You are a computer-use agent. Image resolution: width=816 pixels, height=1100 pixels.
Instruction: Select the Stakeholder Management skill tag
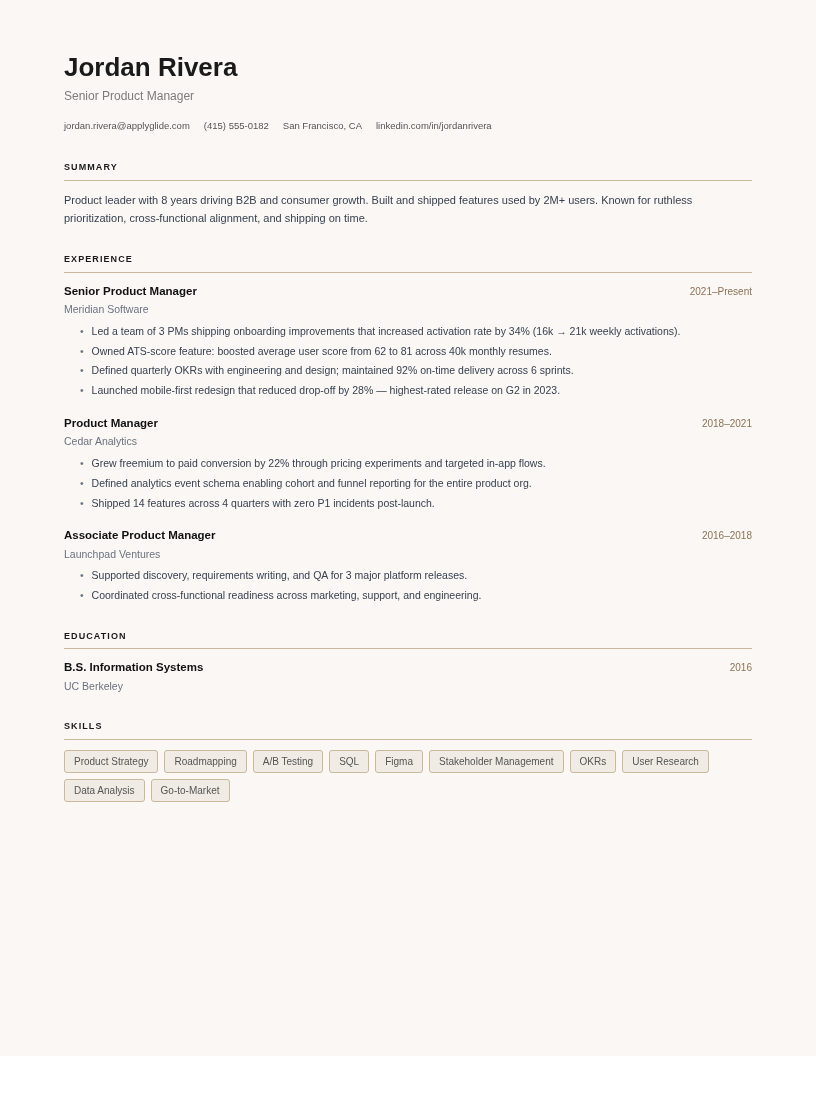[x=496, y=762]
